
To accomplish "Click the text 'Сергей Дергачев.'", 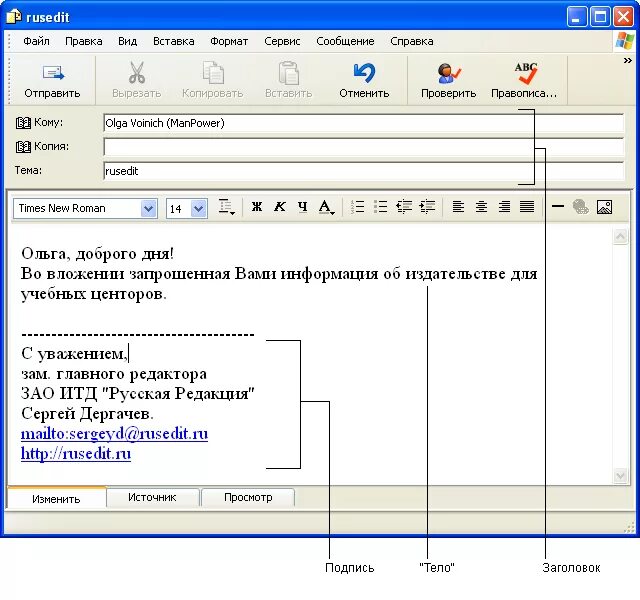I will (x=87, y=414).
